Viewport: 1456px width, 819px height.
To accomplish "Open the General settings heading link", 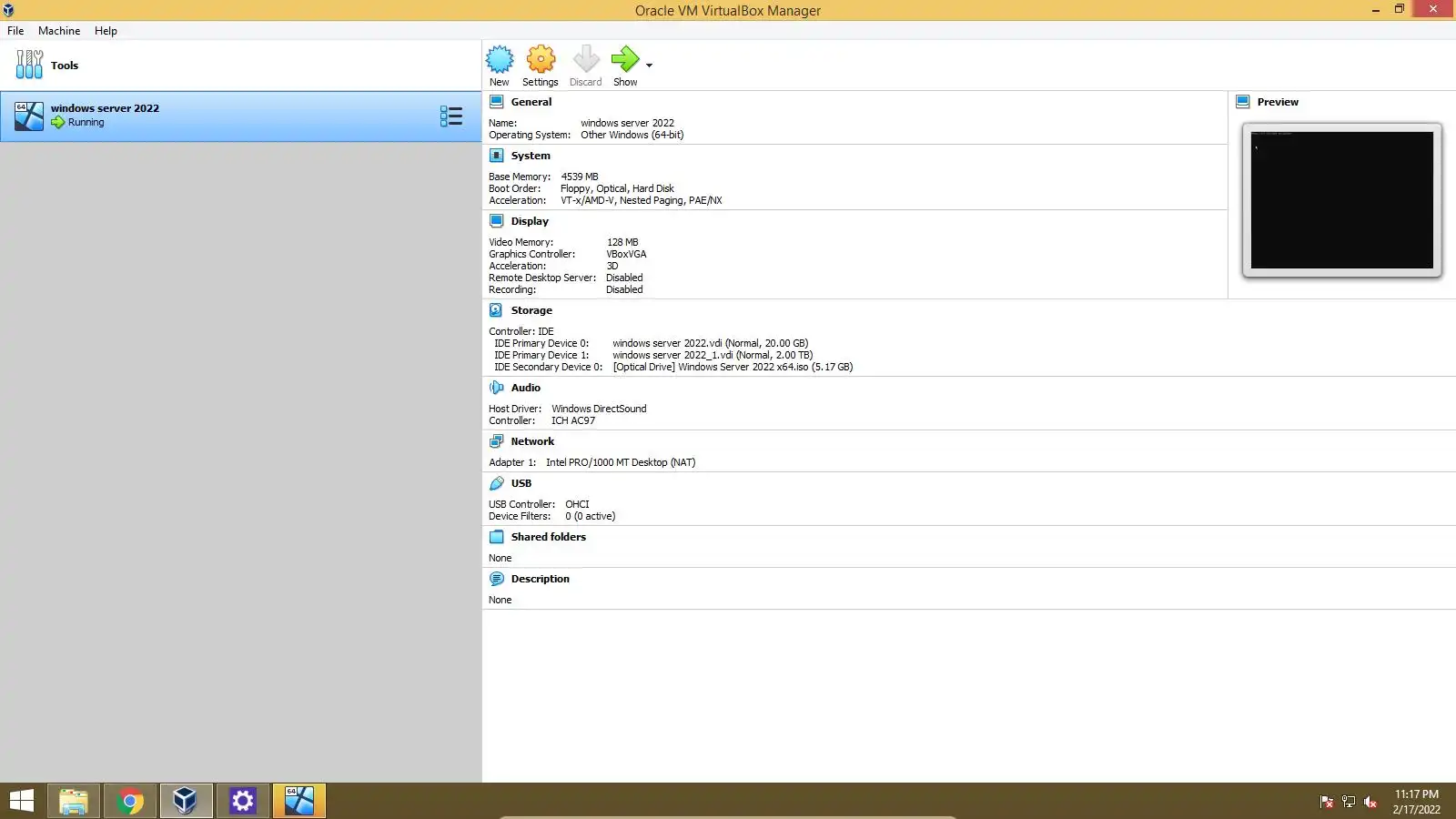I will [x=531, y=102].
